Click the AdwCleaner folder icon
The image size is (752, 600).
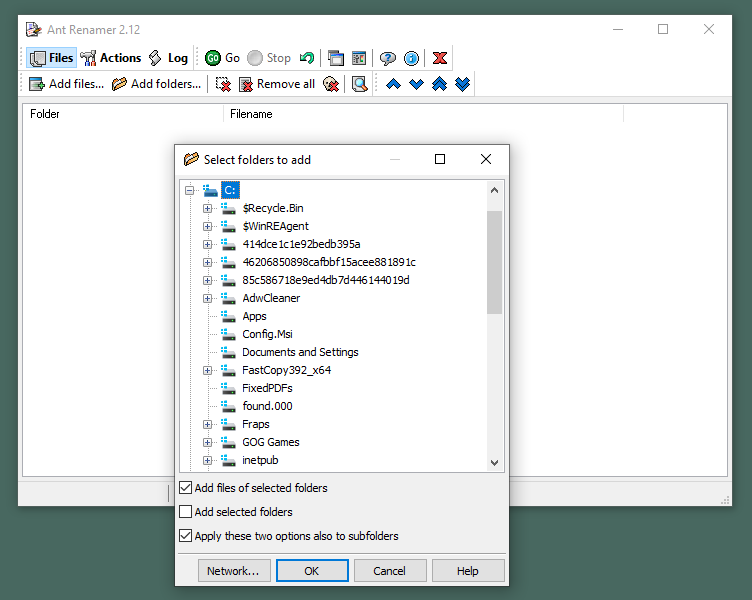tap(228, 298)
